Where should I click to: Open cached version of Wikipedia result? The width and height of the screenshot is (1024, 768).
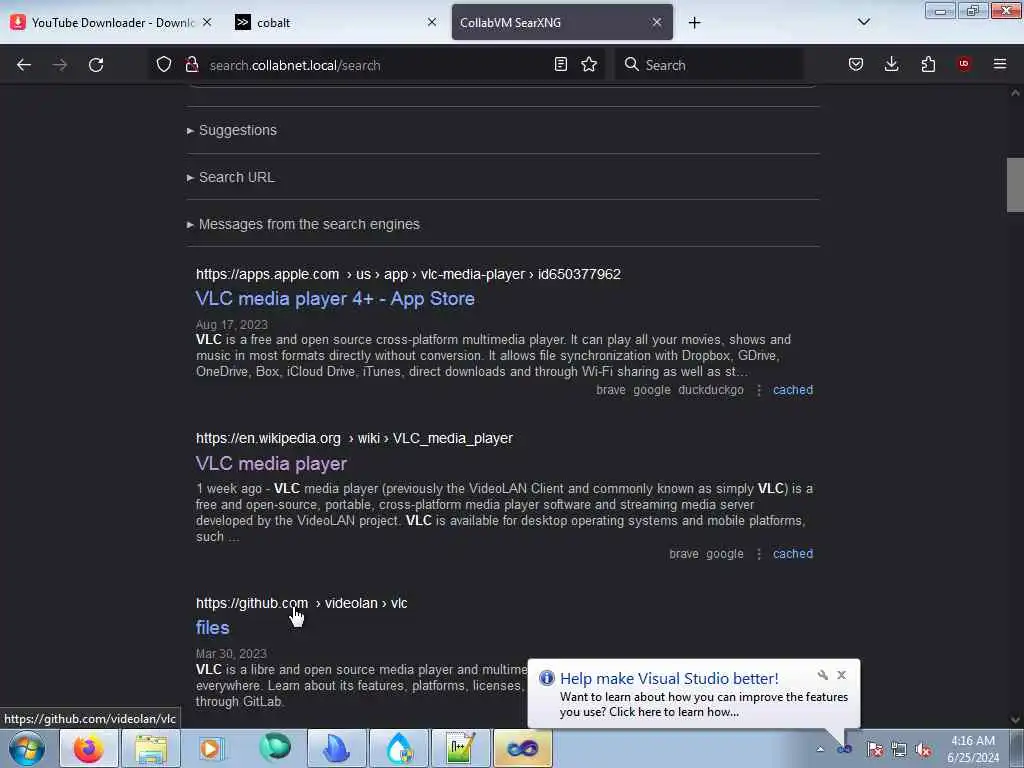coord(793,554)
